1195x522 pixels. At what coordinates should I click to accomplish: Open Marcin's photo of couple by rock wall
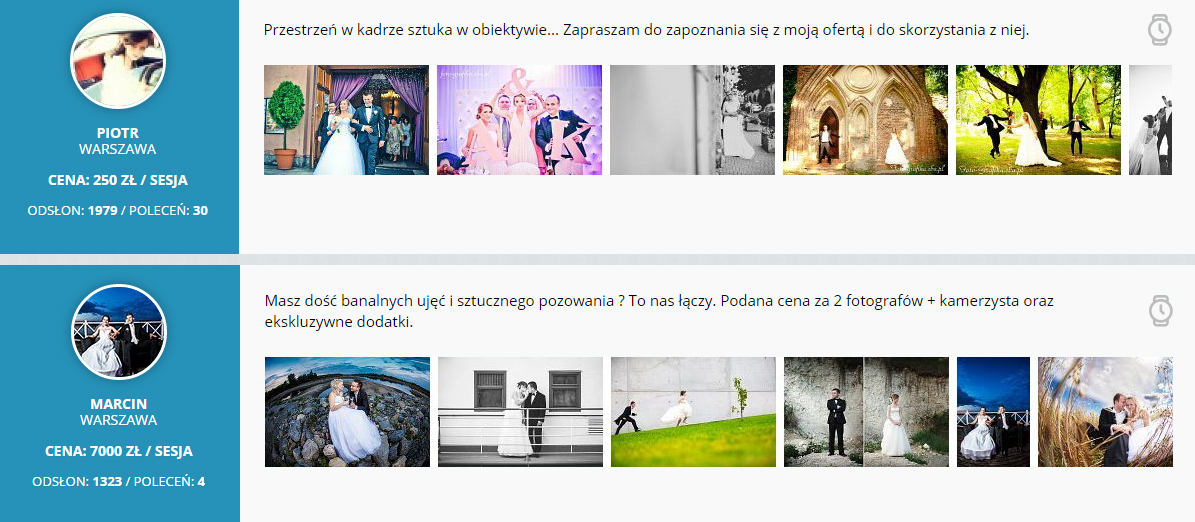866,412
